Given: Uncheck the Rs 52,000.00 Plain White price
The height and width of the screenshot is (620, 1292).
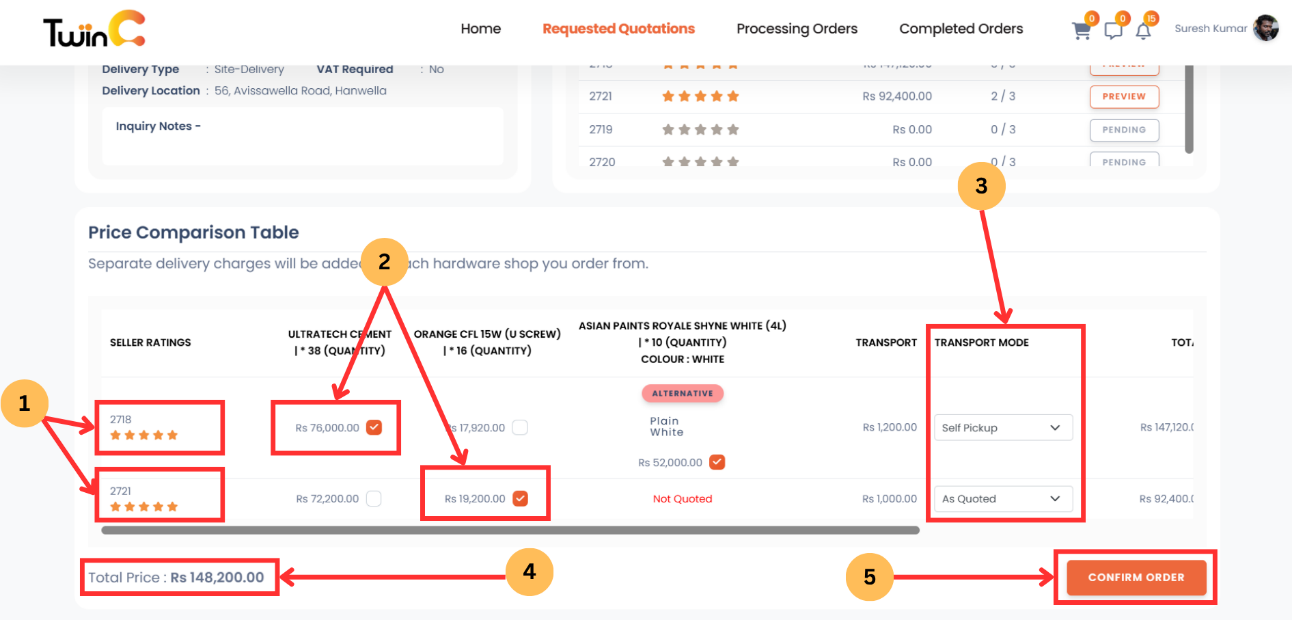Looking at the screenshot, I should click(717, 462).
